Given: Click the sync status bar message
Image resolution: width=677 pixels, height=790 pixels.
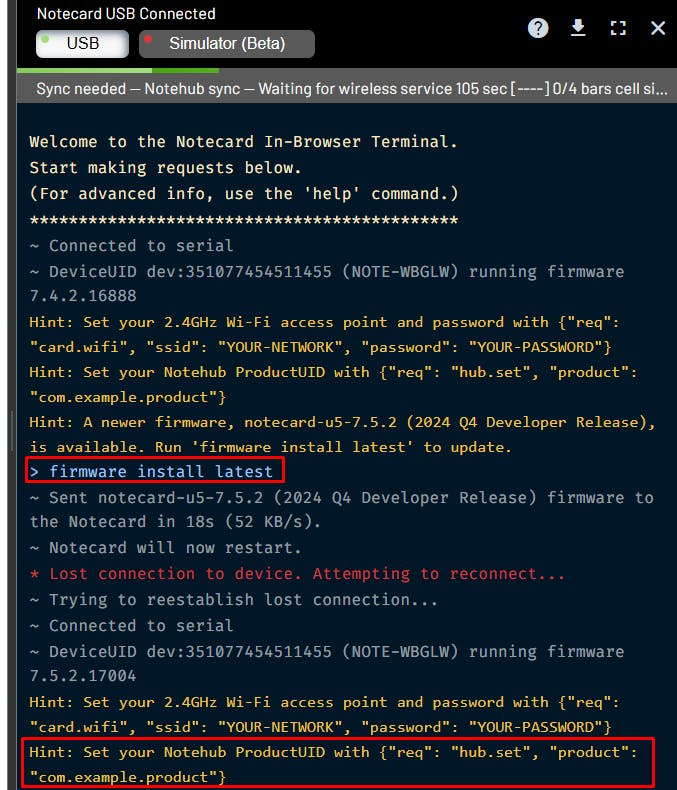Looking at the screenshot, I should click(352, 89).
